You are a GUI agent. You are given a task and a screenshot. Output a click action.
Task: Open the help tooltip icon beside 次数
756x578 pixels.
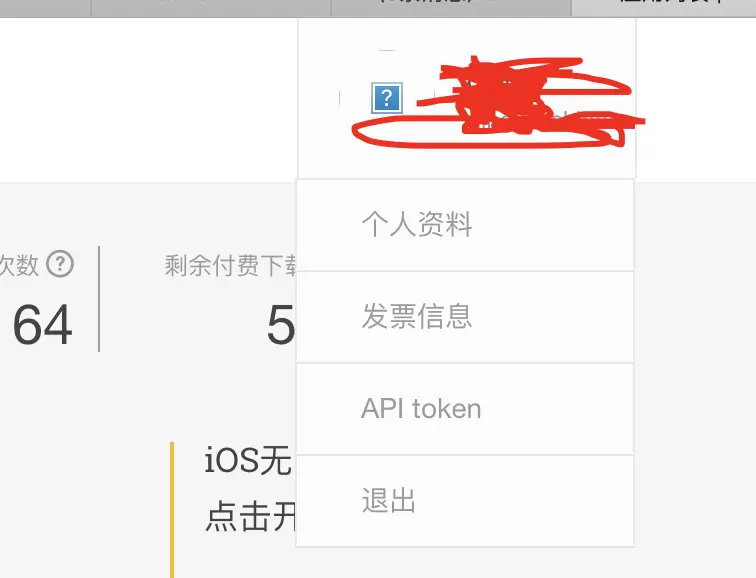tap(60, 264)
